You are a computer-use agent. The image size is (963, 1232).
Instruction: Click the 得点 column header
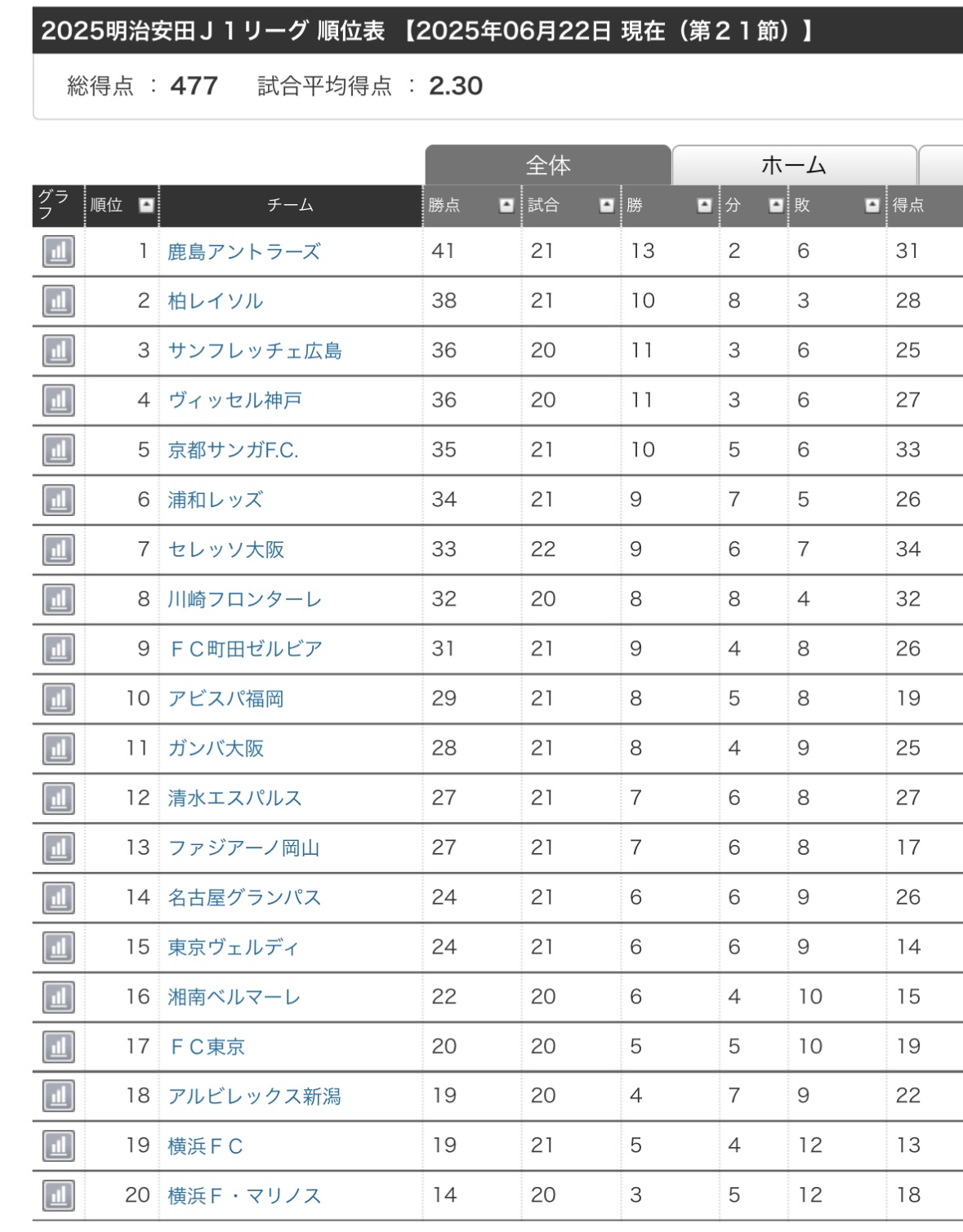coord(908,205)
